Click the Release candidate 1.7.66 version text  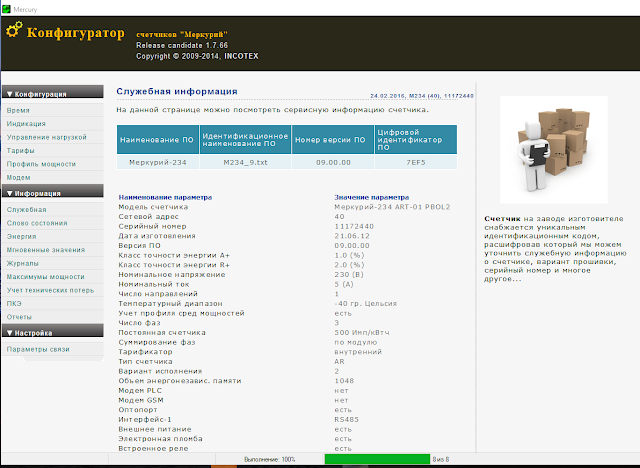click(x=182, y=45)
